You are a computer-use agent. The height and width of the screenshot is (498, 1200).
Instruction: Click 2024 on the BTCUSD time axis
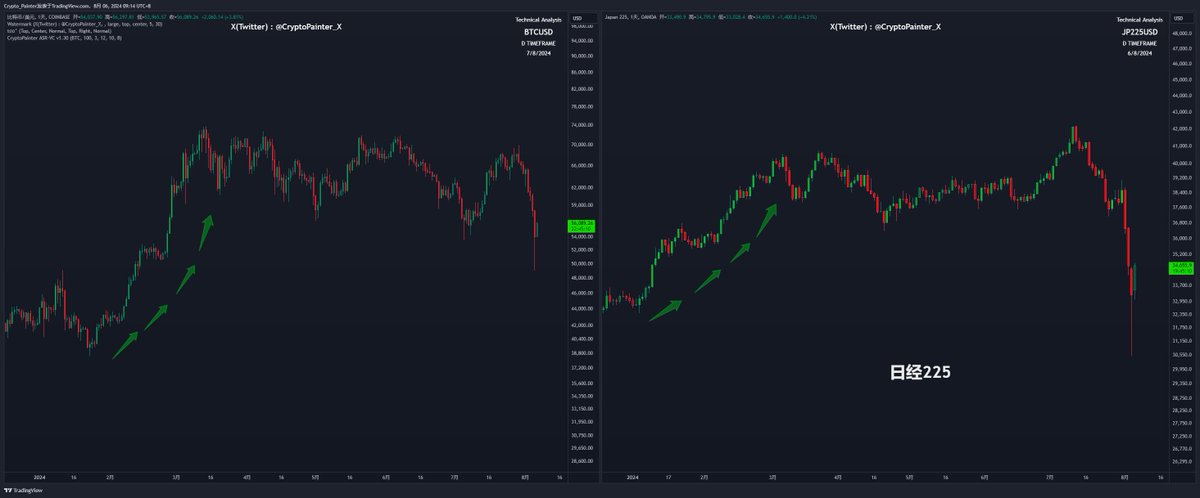39,478
